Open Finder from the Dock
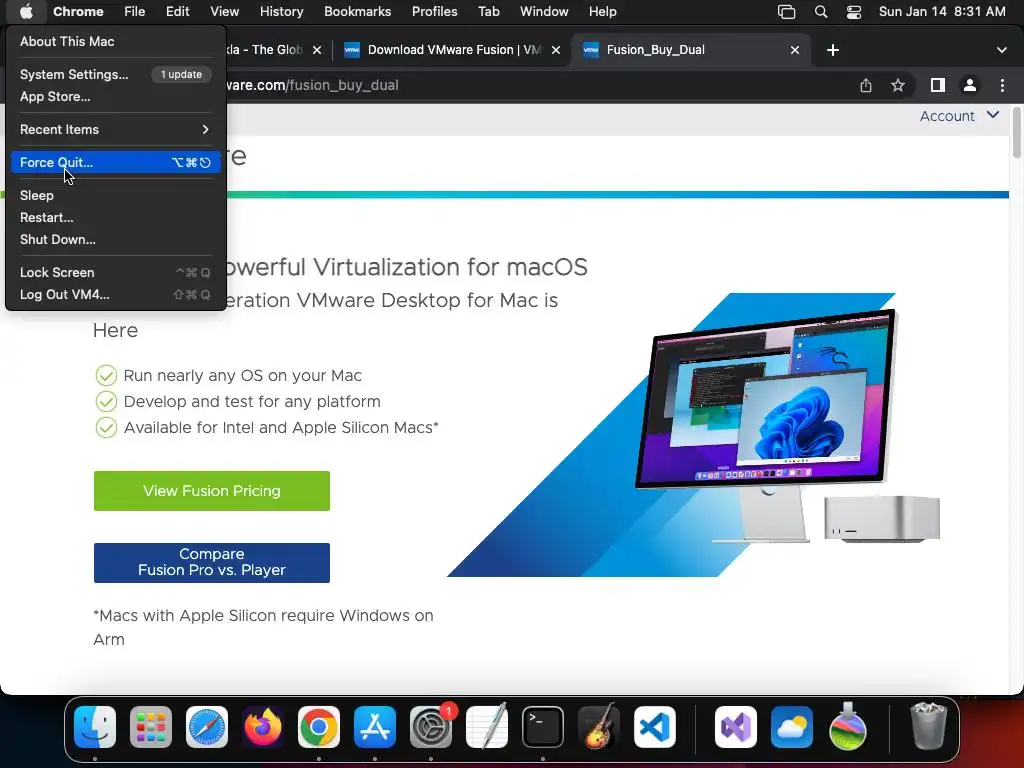 click(x=95, y=727)
